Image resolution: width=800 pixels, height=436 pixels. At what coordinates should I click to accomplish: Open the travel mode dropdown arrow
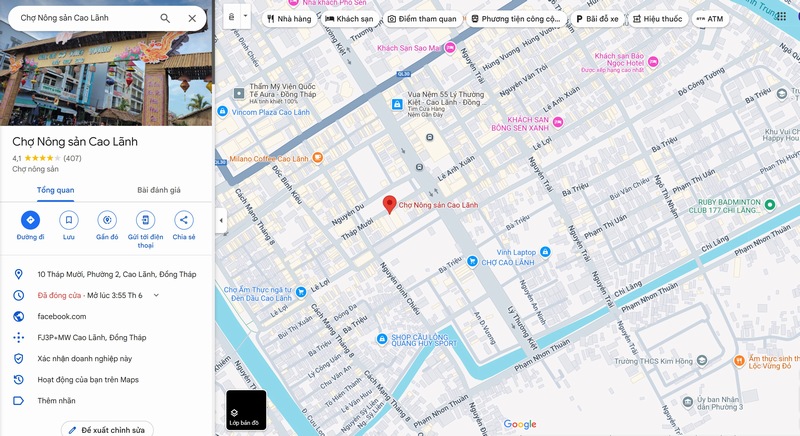point(245,16)
